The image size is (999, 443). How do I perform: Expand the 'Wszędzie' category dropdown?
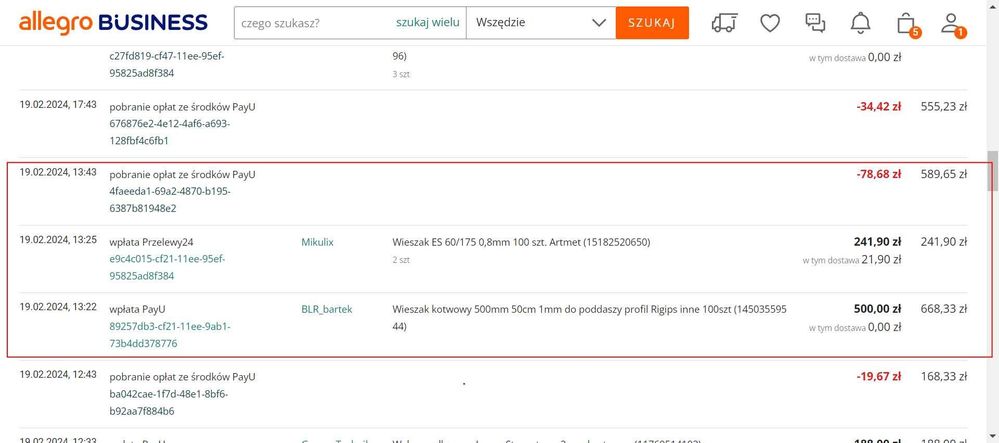[x=541, y=23]
